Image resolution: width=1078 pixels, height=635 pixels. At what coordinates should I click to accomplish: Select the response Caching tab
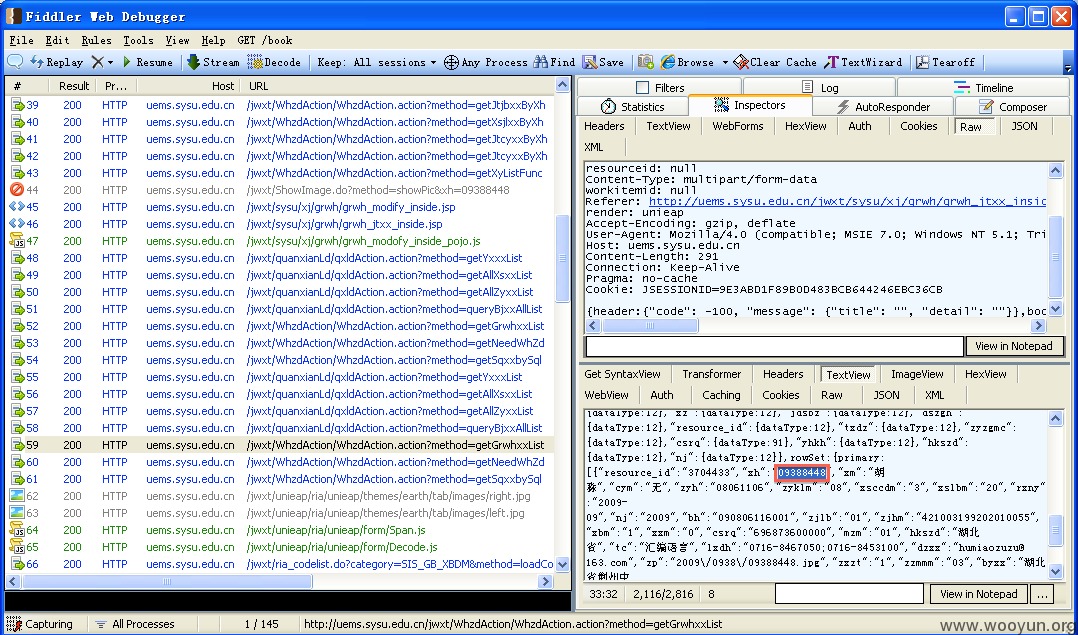click(721, 395)
